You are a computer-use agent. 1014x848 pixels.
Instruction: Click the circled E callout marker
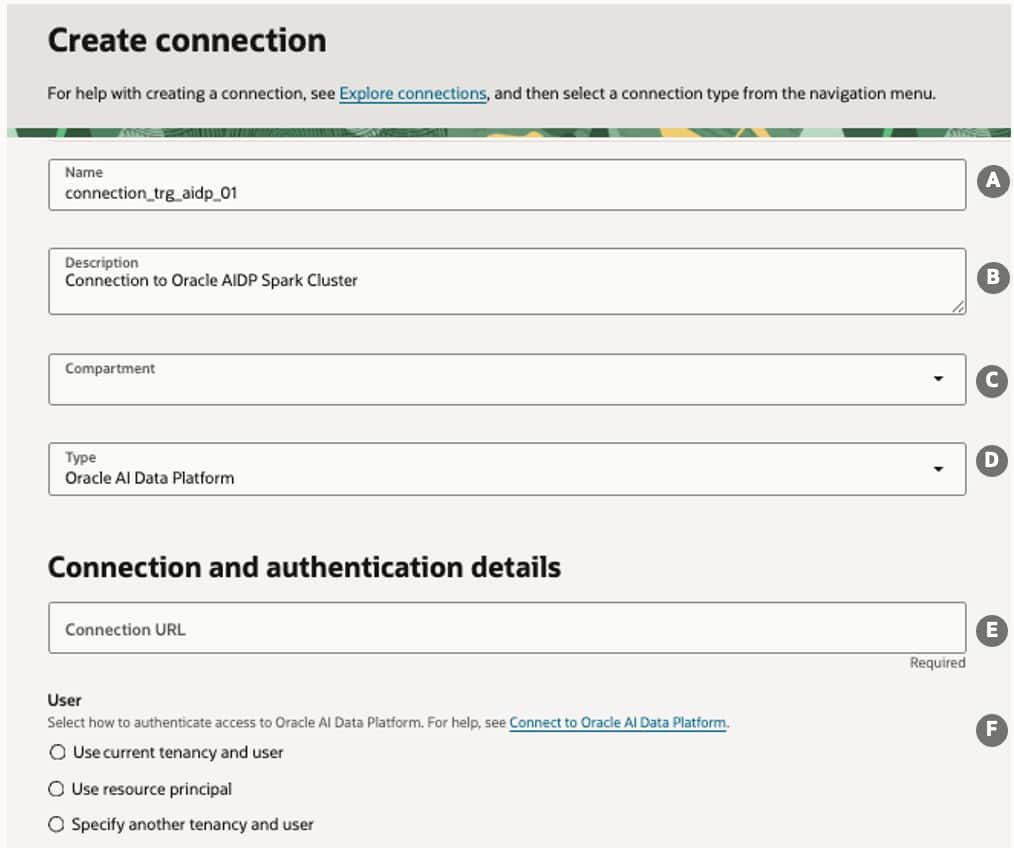click(x=991, y=630)
